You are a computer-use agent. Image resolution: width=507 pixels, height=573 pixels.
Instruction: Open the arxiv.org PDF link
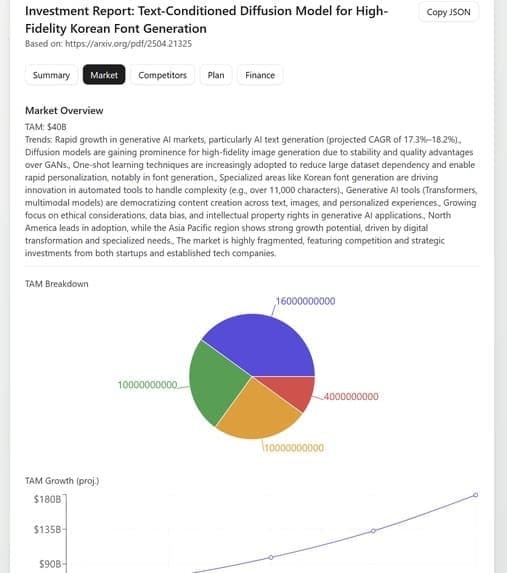click(128, 44)
